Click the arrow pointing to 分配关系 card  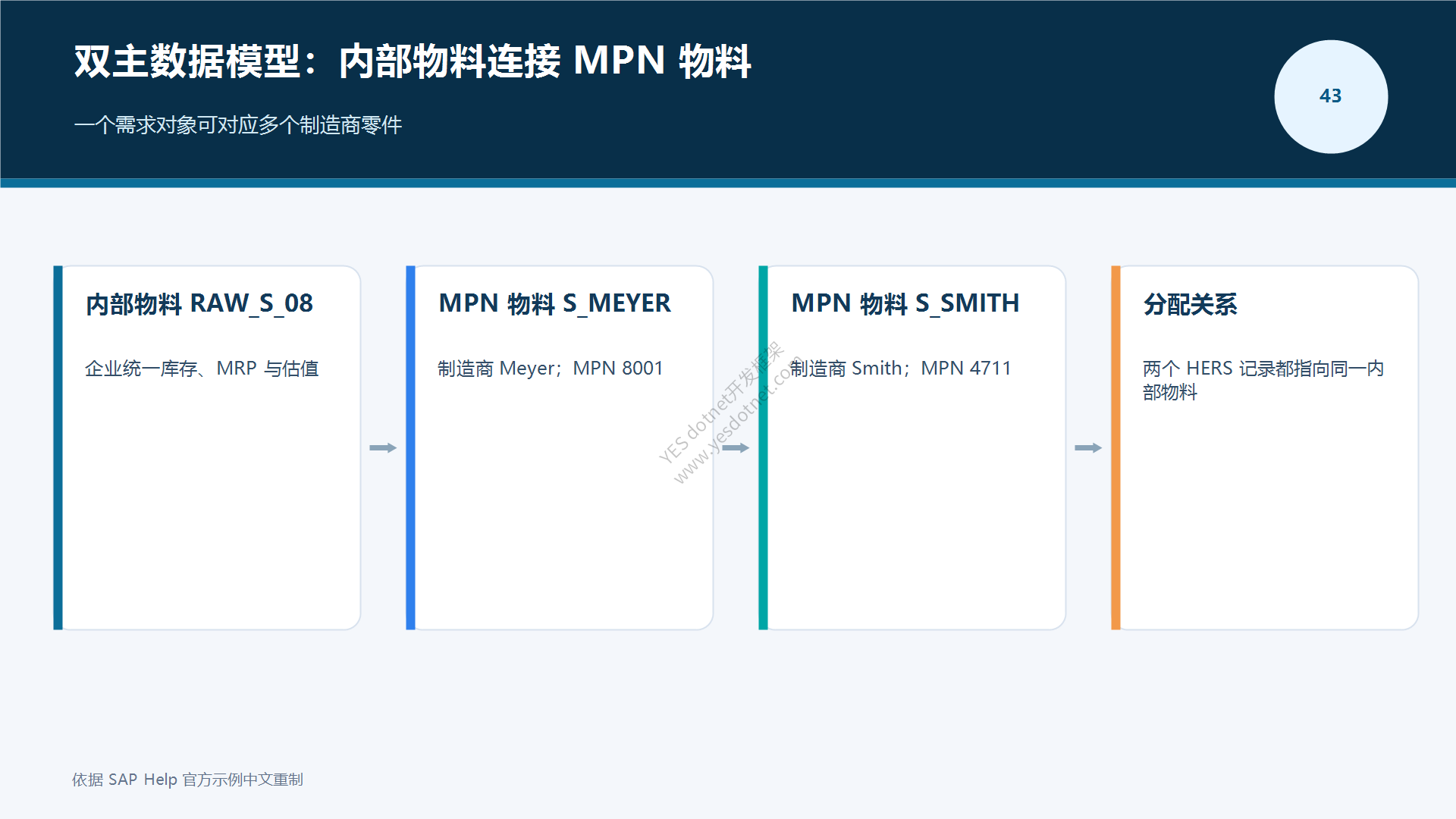point(1088,448)
